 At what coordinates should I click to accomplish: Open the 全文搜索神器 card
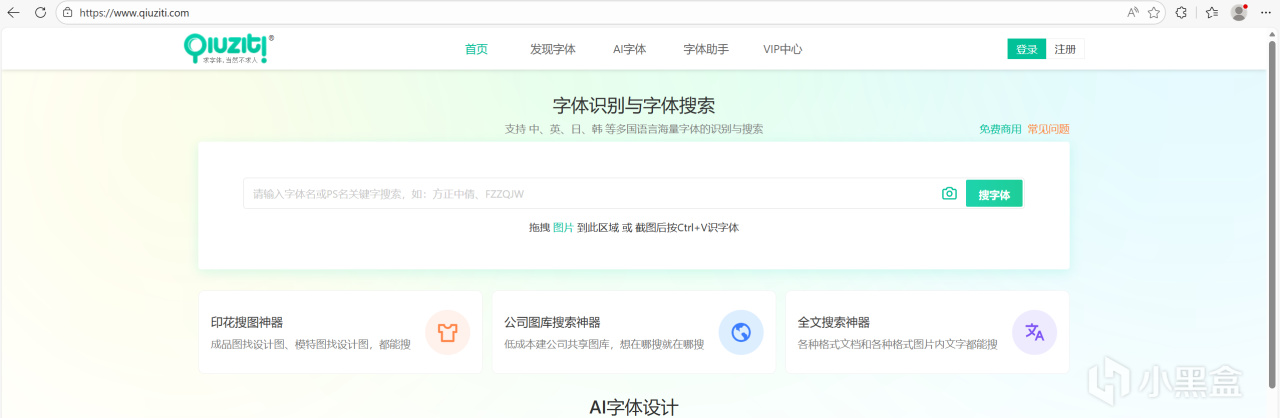click(927, 333)
